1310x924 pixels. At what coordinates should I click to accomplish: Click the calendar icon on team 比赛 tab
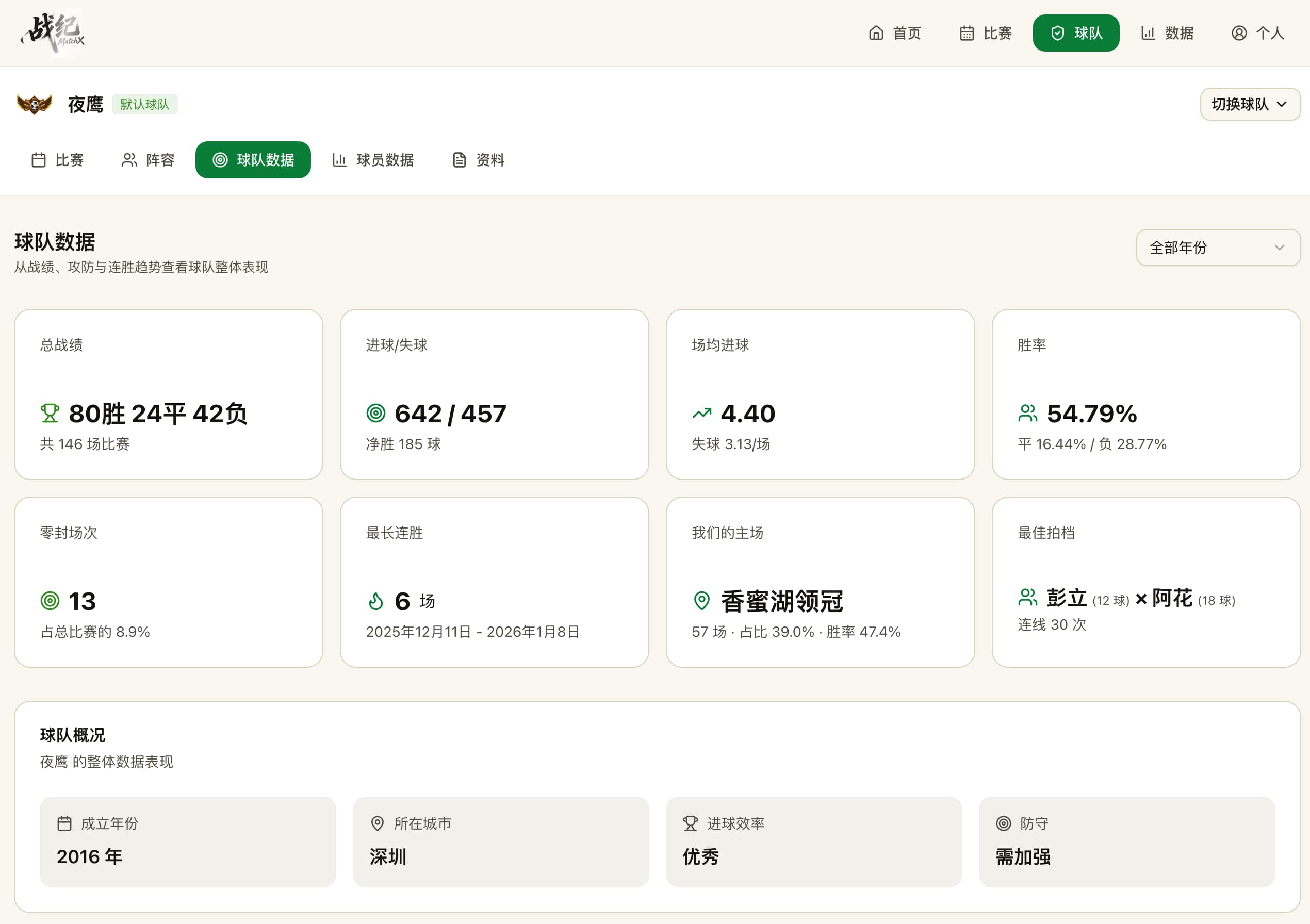pos(39,160)
